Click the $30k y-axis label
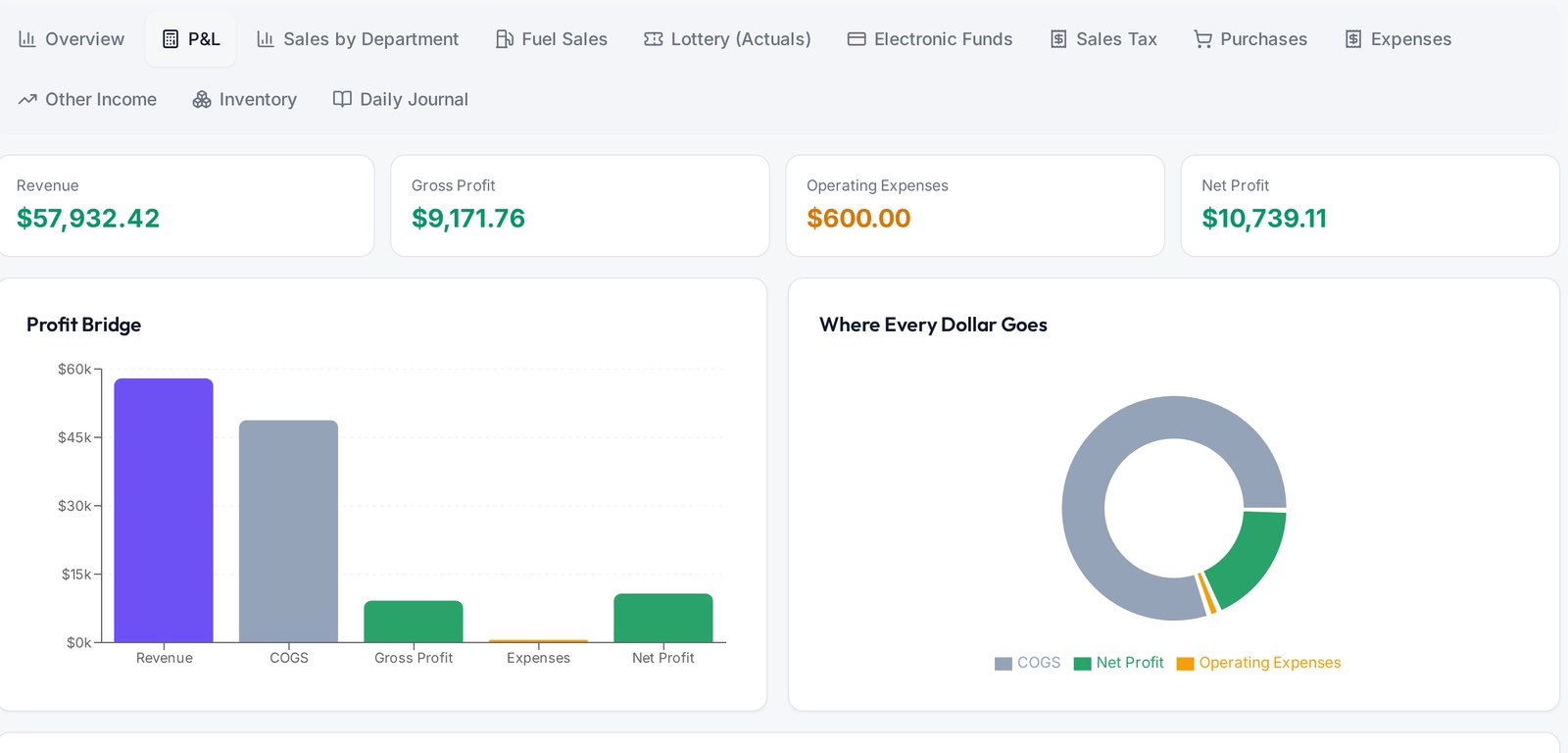The image size is (1568, 753). [x=74, y=506]
